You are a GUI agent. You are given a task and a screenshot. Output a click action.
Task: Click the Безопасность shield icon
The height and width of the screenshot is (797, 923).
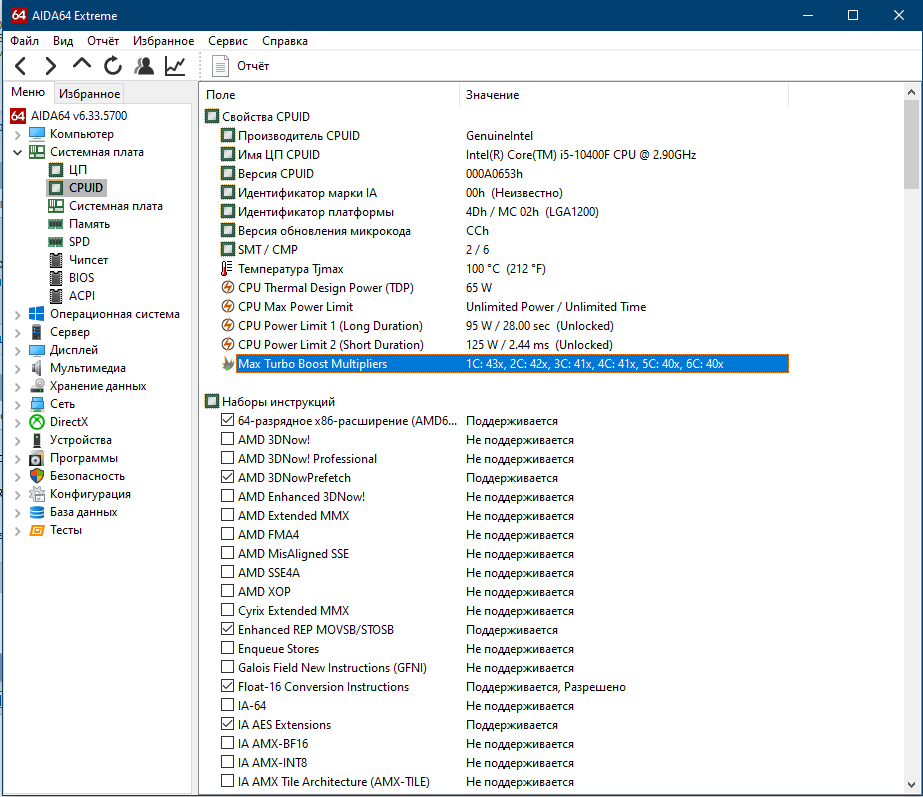37,476
